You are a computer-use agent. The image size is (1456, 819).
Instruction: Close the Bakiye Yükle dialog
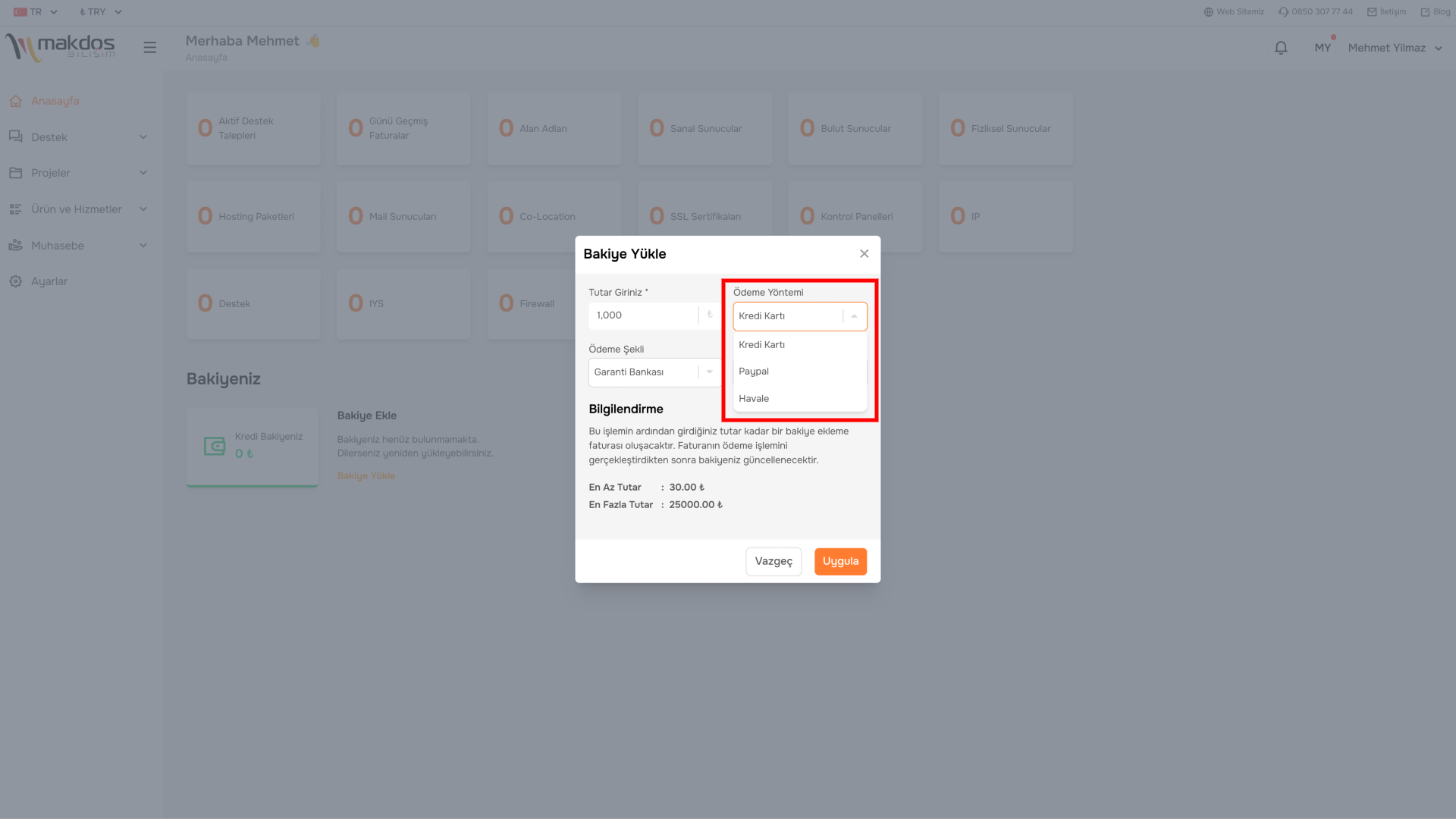864,254
